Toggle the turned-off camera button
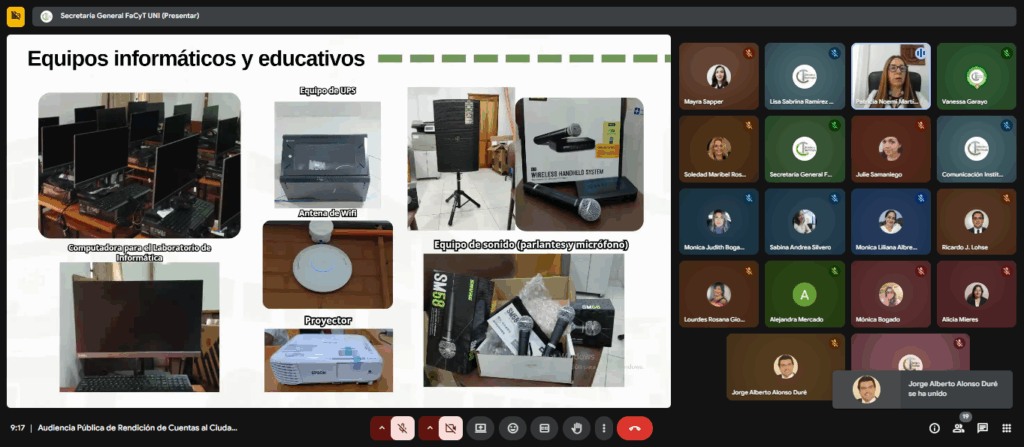Viewport: 1024px width, 447px height. (451, 428)
